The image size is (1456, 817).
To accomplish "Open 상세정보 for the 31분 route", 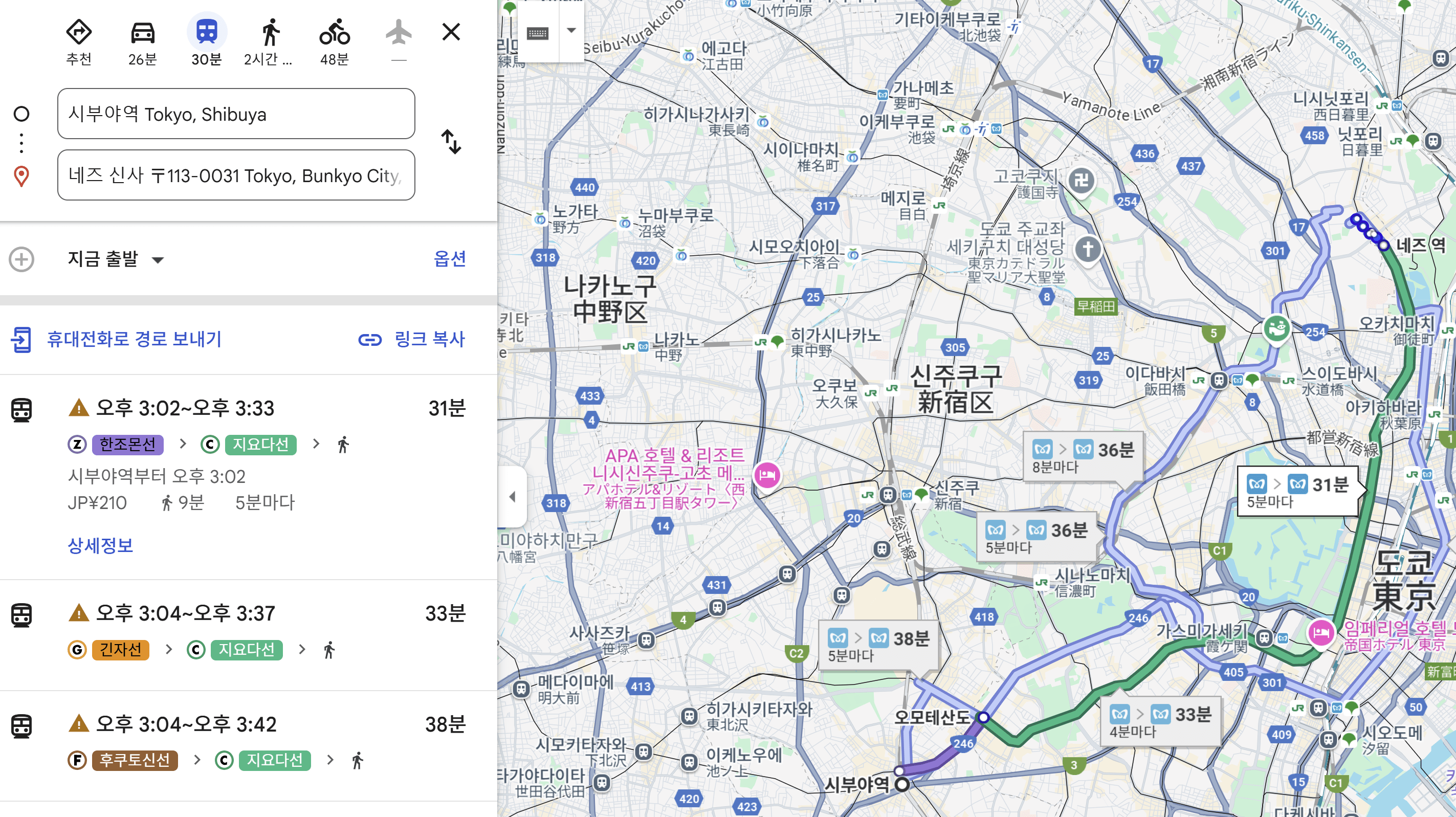I will click(101, 546).
